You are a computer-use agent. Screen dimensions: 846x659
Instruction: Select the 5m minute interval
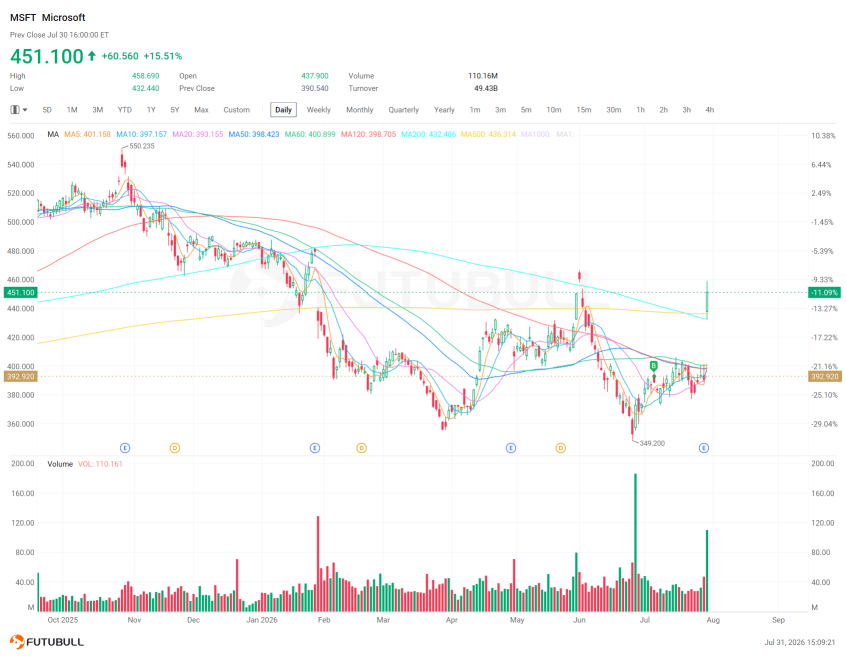(526, 110)
